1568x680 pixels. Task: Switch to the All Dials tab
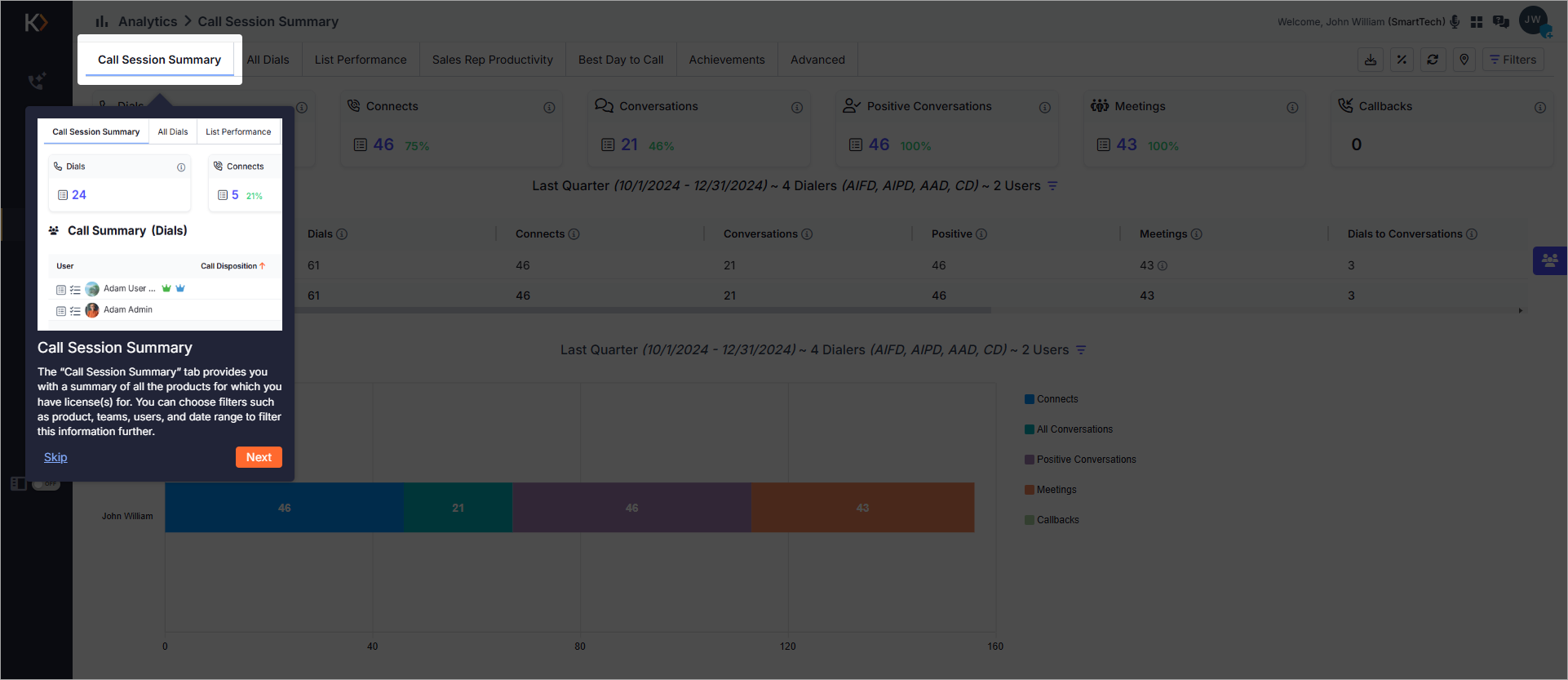tap(268, 60)
